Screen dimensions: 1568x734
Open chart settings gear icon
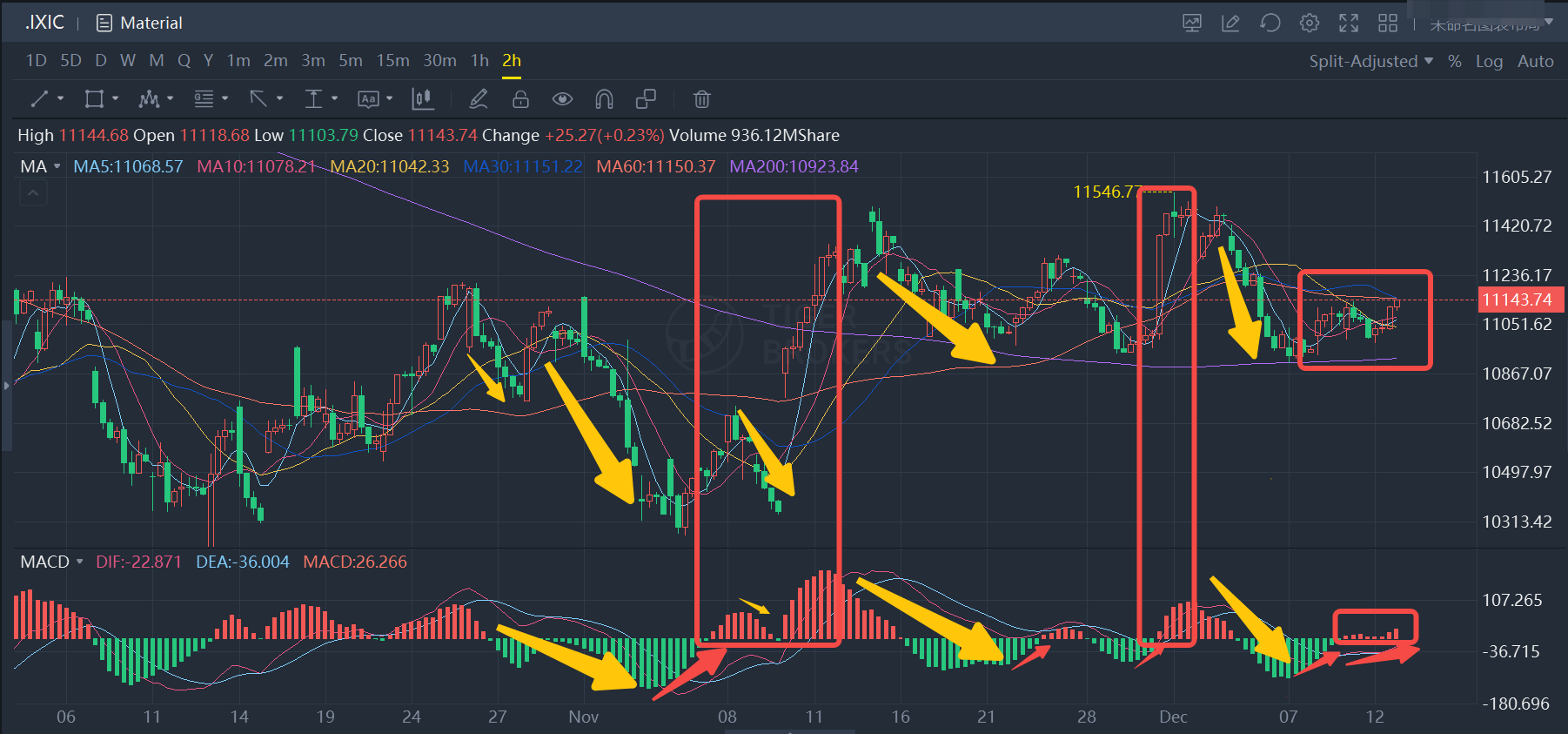[x=1309, y=24]
